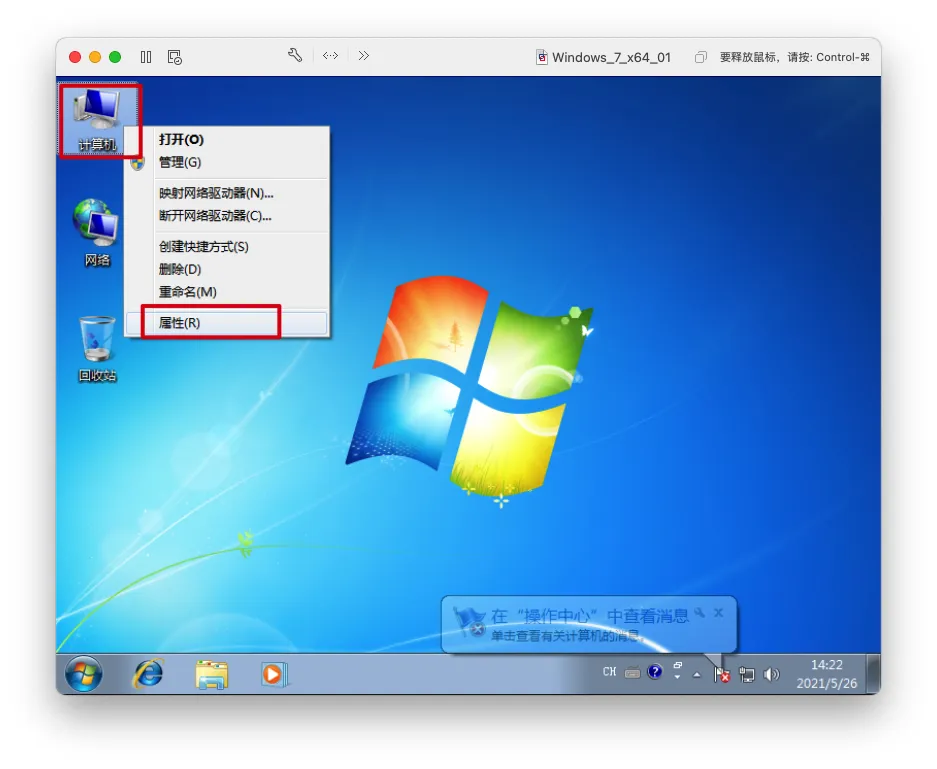This screenshot has width=937, height=769.
Task: Open the VM snapshot icon in the toolbar
Action: click(x=174, y=57)
